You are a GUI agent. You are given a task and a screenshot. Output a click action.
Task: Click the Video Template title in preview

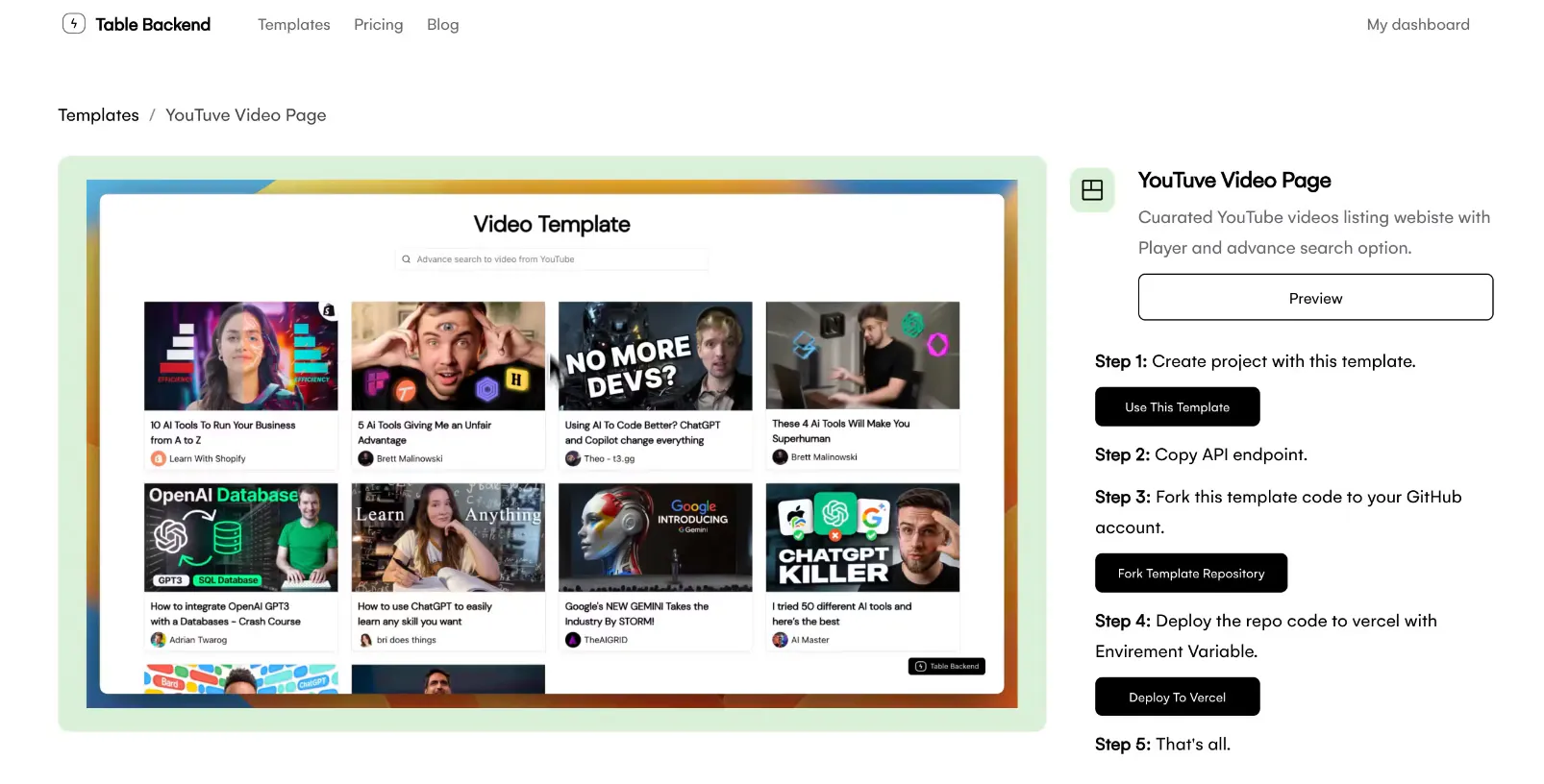point(552,225)
